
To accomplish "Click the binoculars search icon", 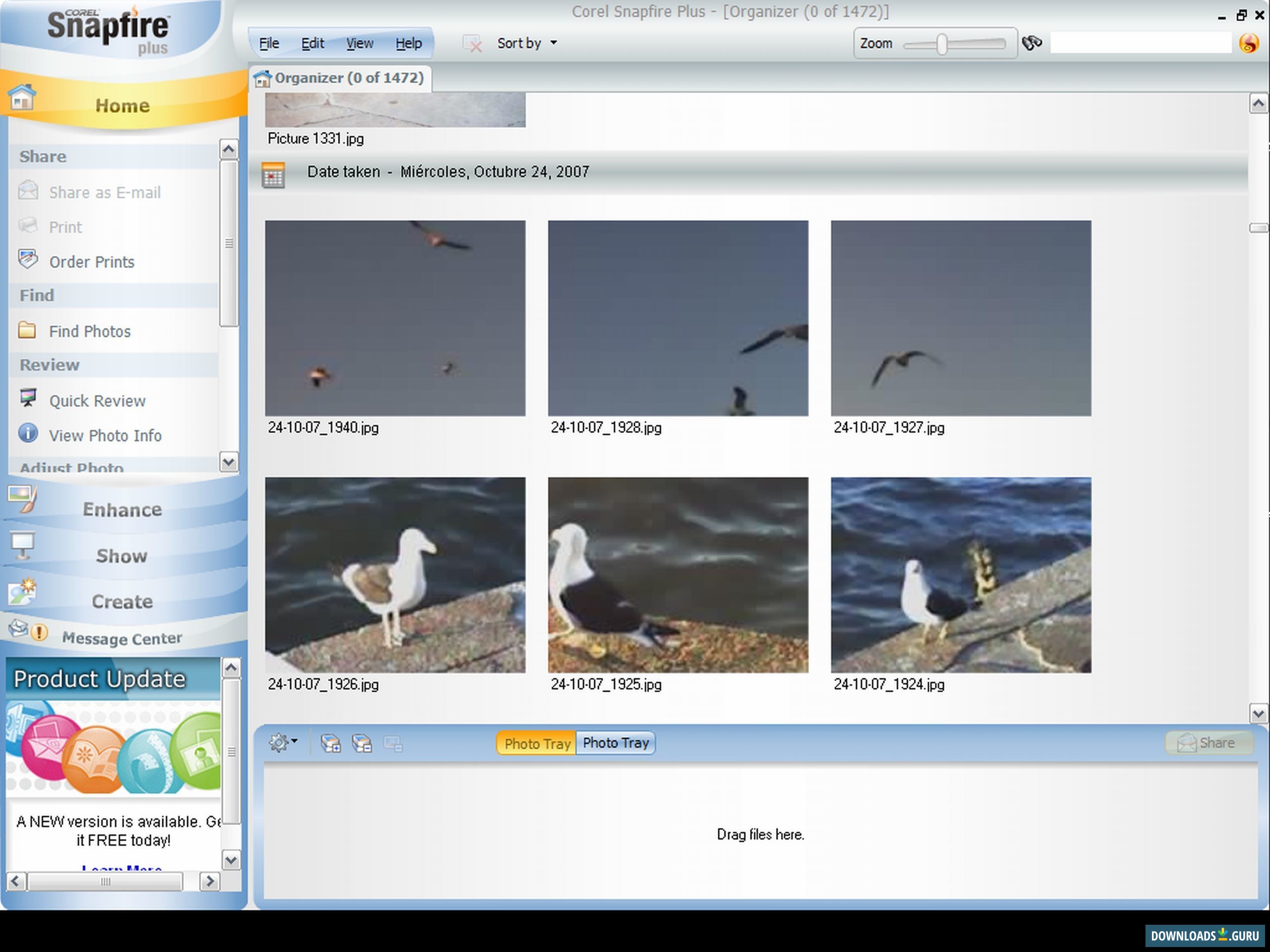I will (1032, 42).
